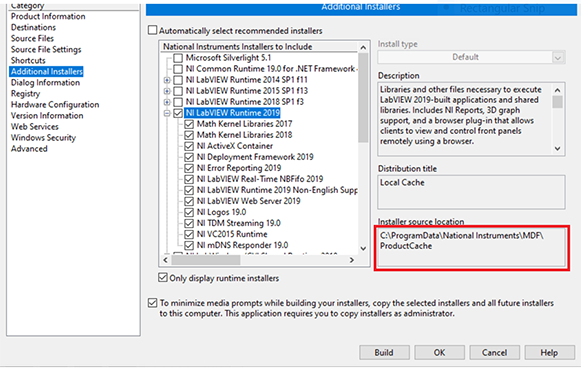Click the Distribution title field
The height and width of the screenshot is (369, 581).
point(471,192)
